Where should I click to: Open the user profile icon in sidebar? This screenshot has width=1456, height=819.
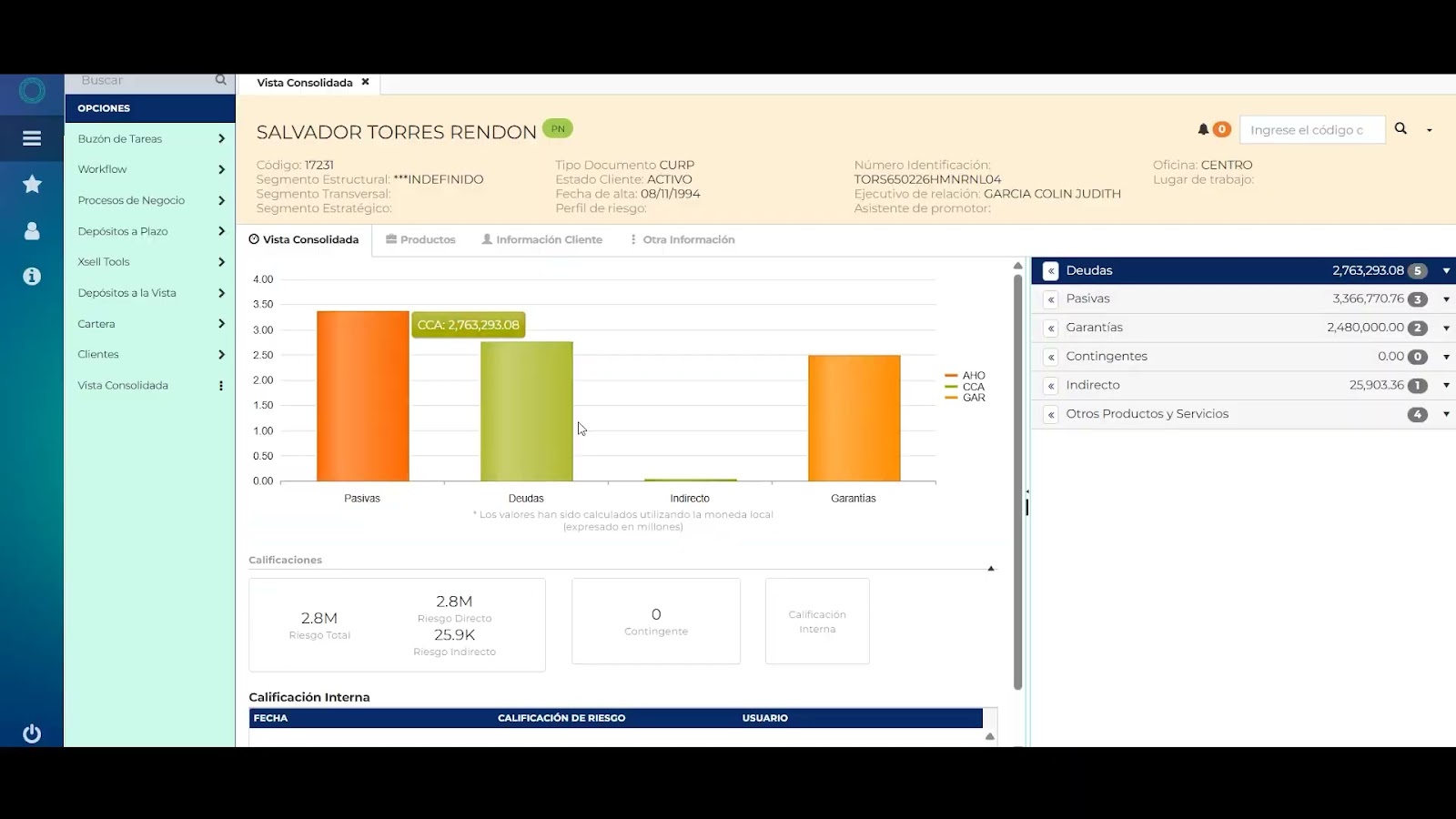[x=32, y=231]
